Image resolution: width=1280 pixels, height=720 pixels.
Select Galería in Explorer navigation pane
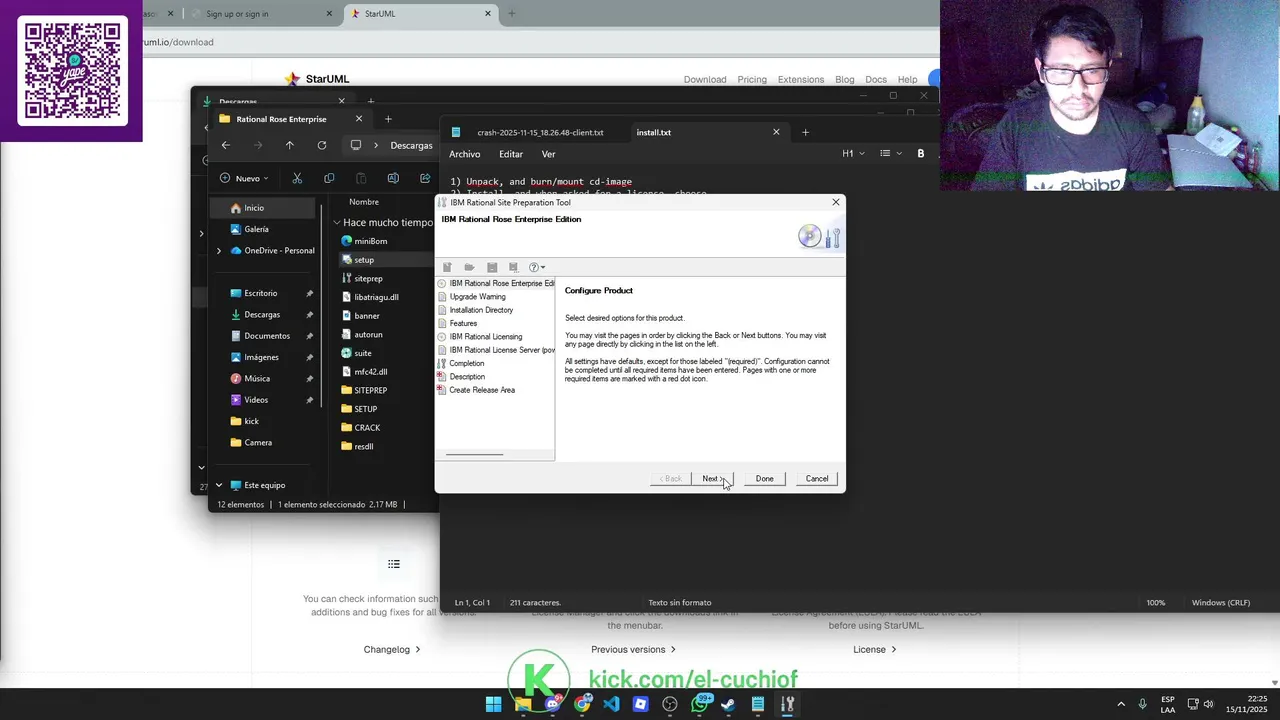[x=256, y=229]
